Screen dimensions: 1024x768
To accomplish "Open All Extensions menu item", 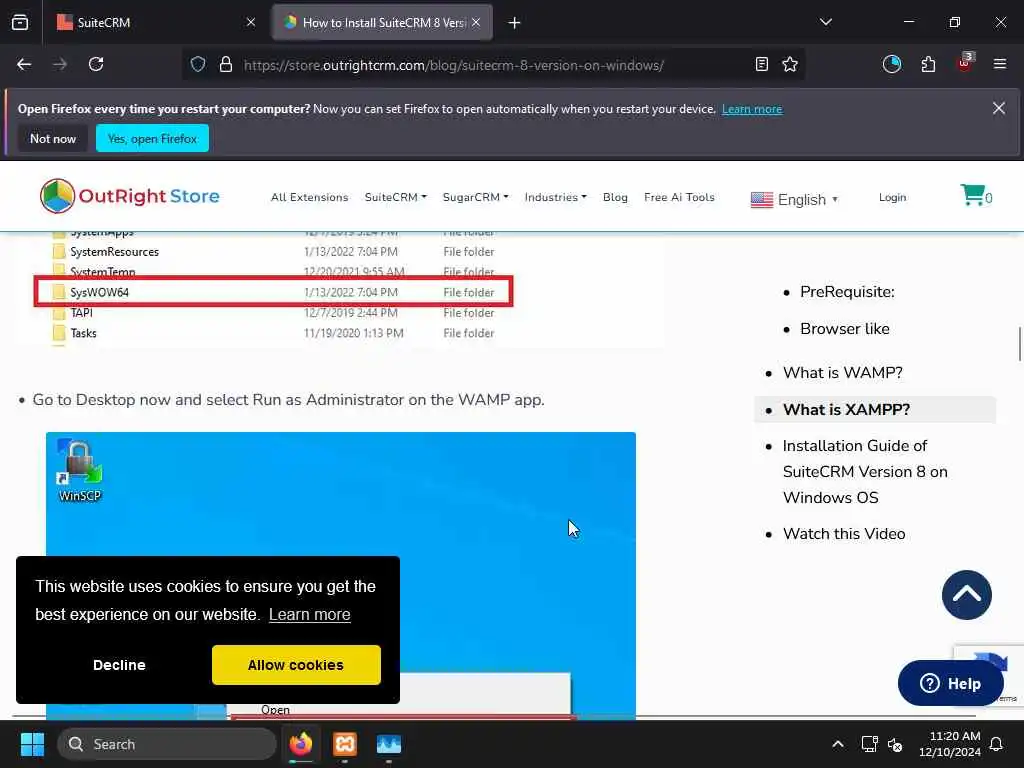I will (x=310, y=197).
